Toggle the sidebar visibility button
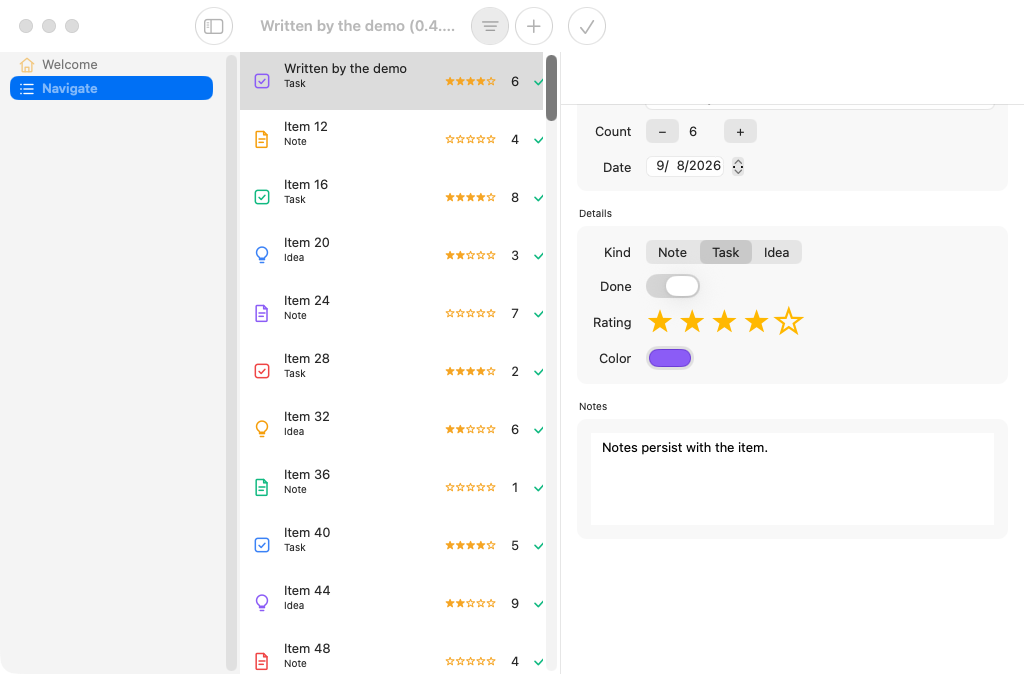 [214, 26]
